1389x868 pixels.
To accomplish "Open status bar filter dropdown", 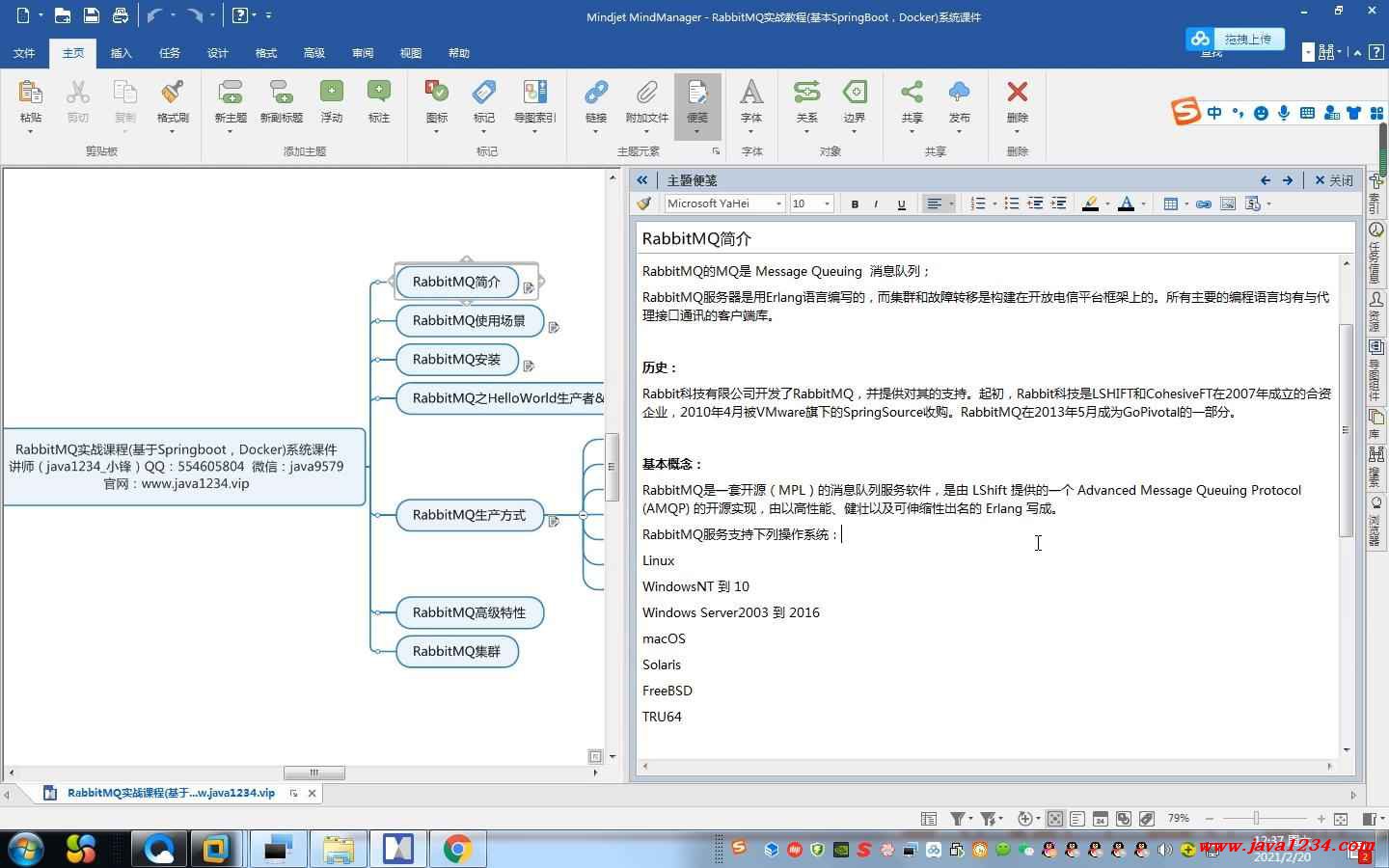I will (969, 819).
